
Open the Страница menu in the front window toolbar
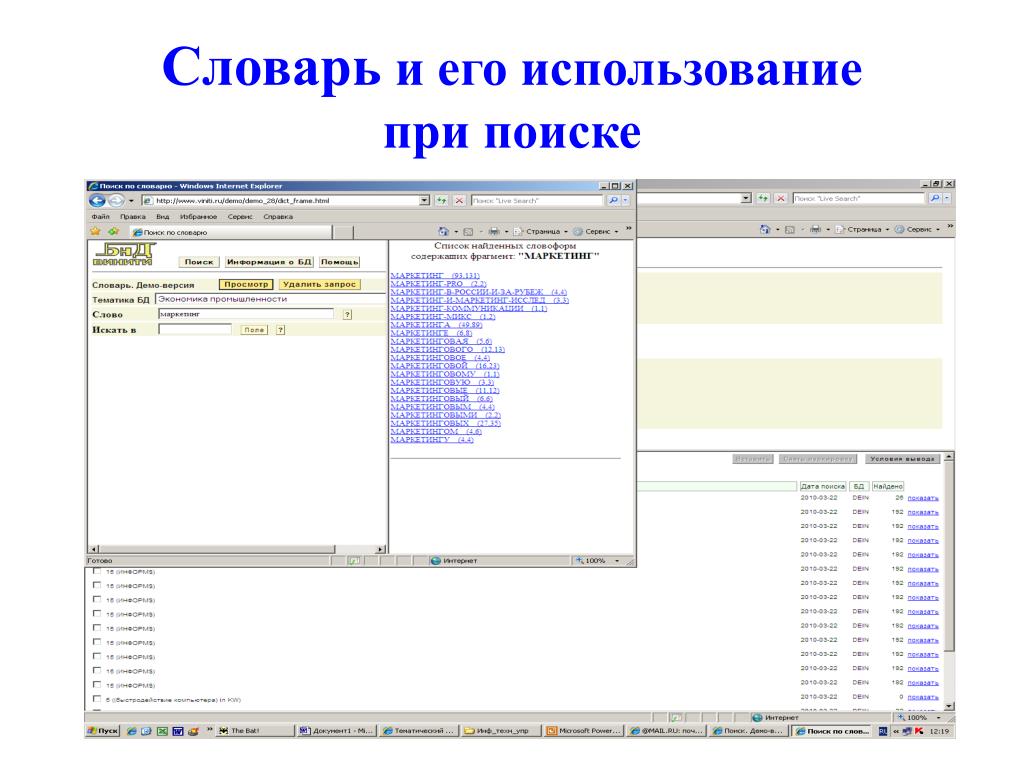tap(541, 231)
